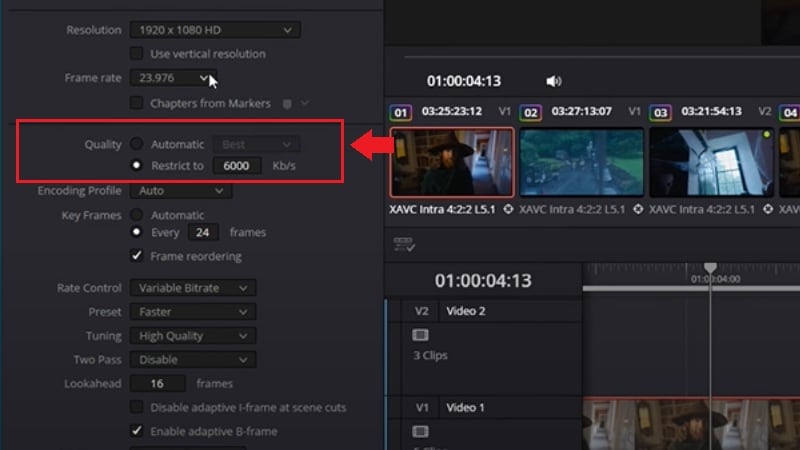Screen dimensions: 800x450
Task: Toggle the Frame reordering checkbox
Action: point(136,255)
